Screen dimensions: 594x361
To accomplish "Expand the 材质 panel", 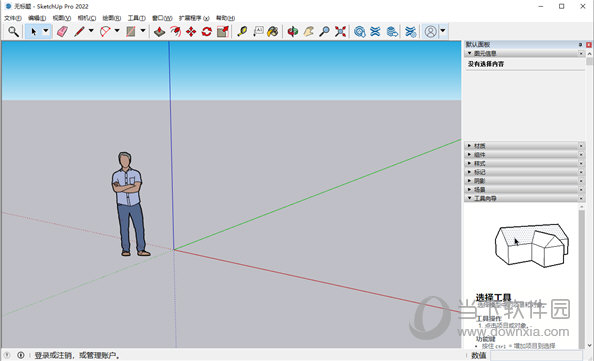I will coord(470,146).
